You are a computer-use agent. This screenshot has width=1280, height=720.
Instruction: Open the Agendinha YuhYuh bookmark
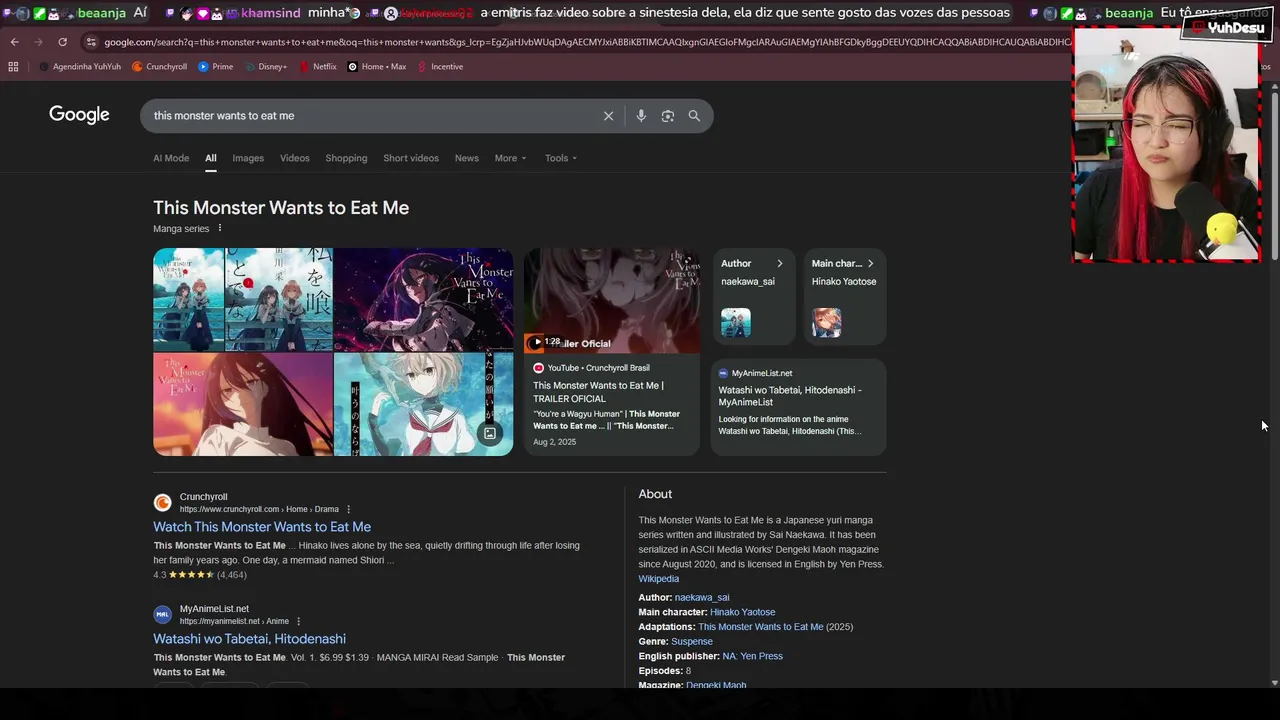(80, 67)
